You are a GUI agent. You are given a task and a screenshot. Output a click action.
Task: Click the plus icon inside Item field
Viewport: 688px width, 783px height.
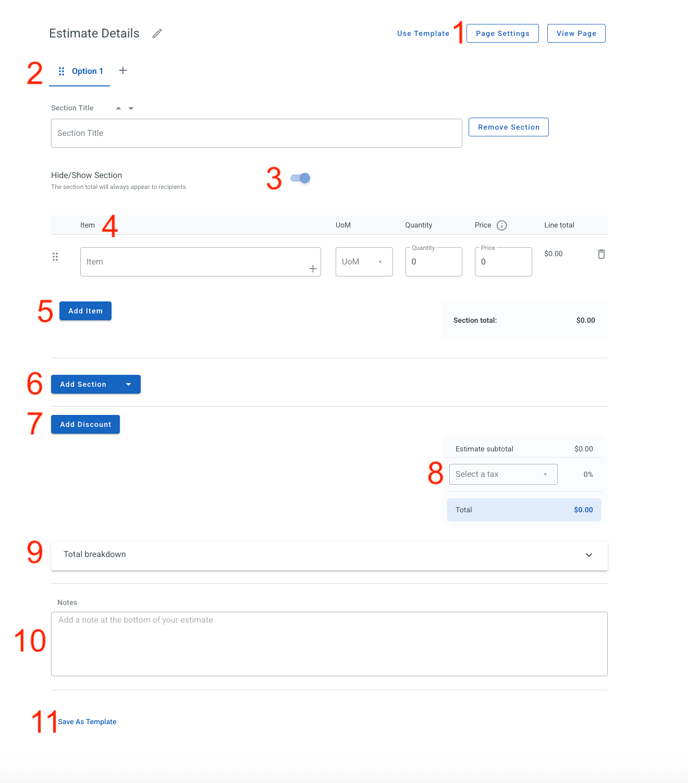coord(313,269)
